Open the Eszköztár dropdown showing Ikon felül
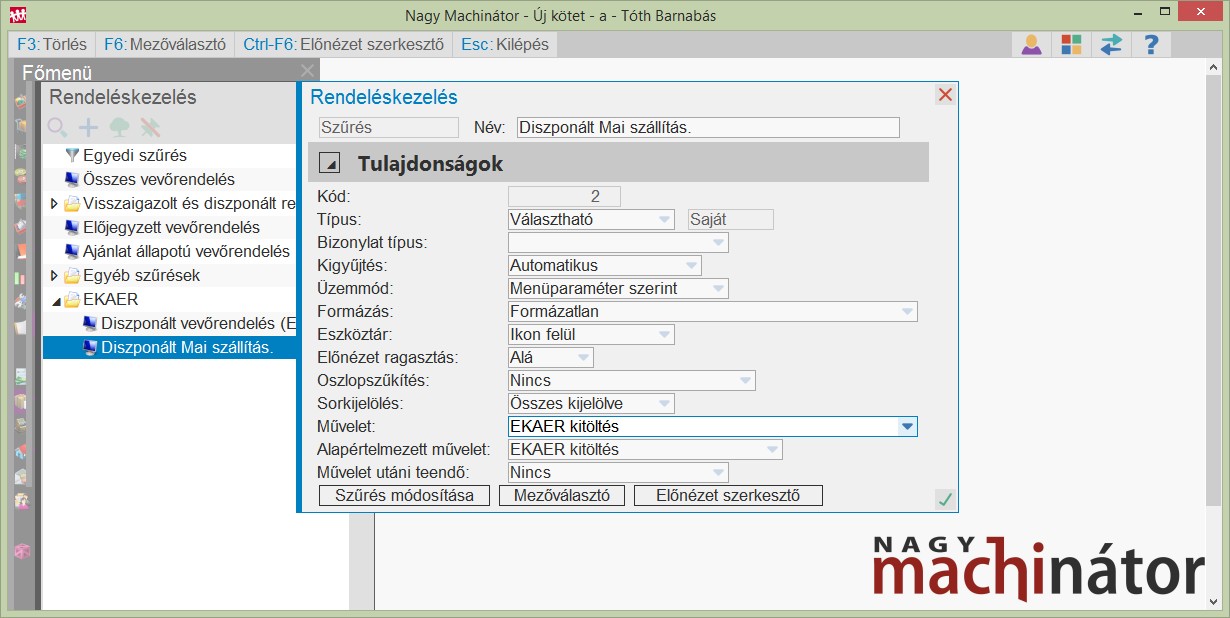Viewport: 1230px width, 618px height. [x=591, y=334]
